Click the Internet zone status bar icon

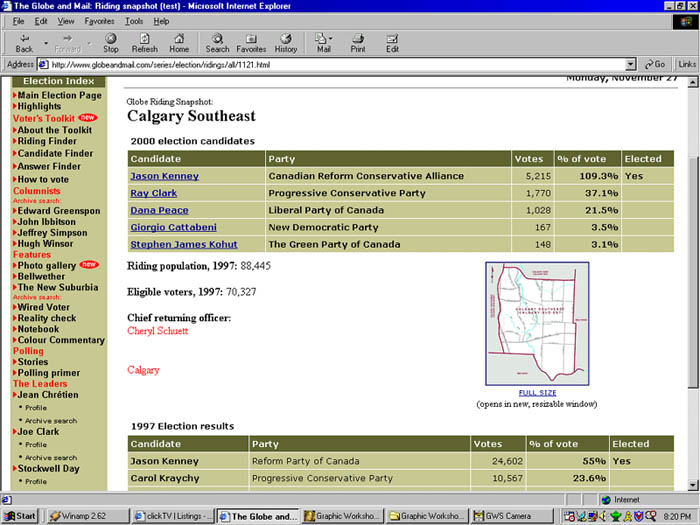[606, 500]
